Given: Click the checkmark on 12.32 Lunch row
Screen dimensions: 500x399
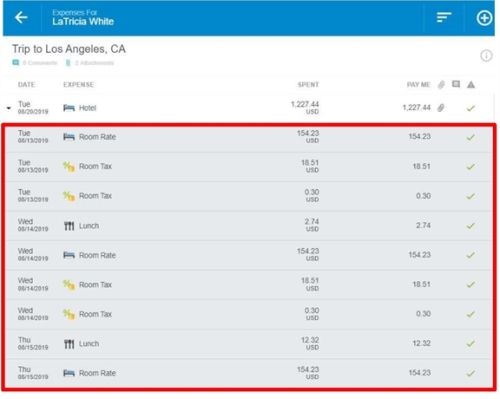Looking at the screenshot, I should 471,343.
